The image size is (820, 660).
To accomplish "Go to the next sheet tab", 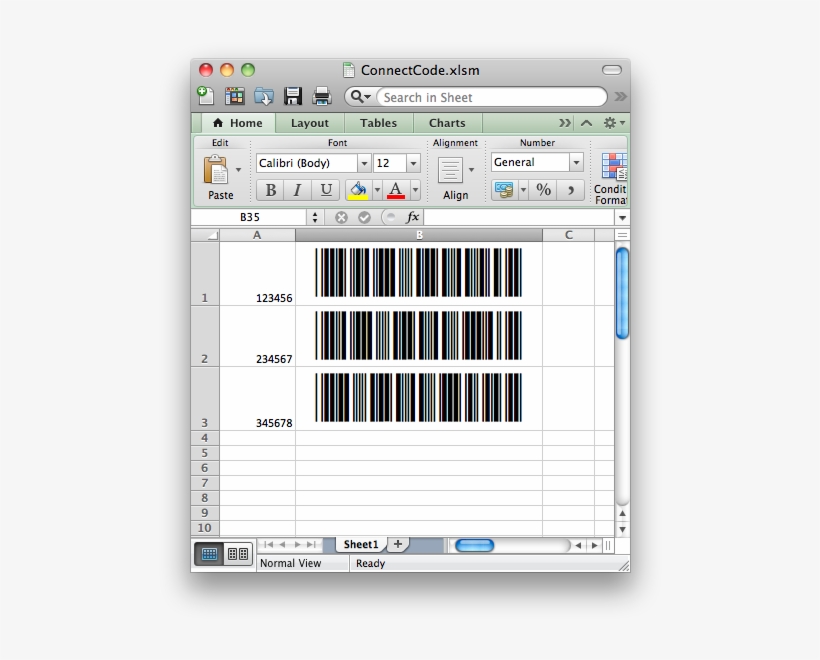I will (297, 545).
